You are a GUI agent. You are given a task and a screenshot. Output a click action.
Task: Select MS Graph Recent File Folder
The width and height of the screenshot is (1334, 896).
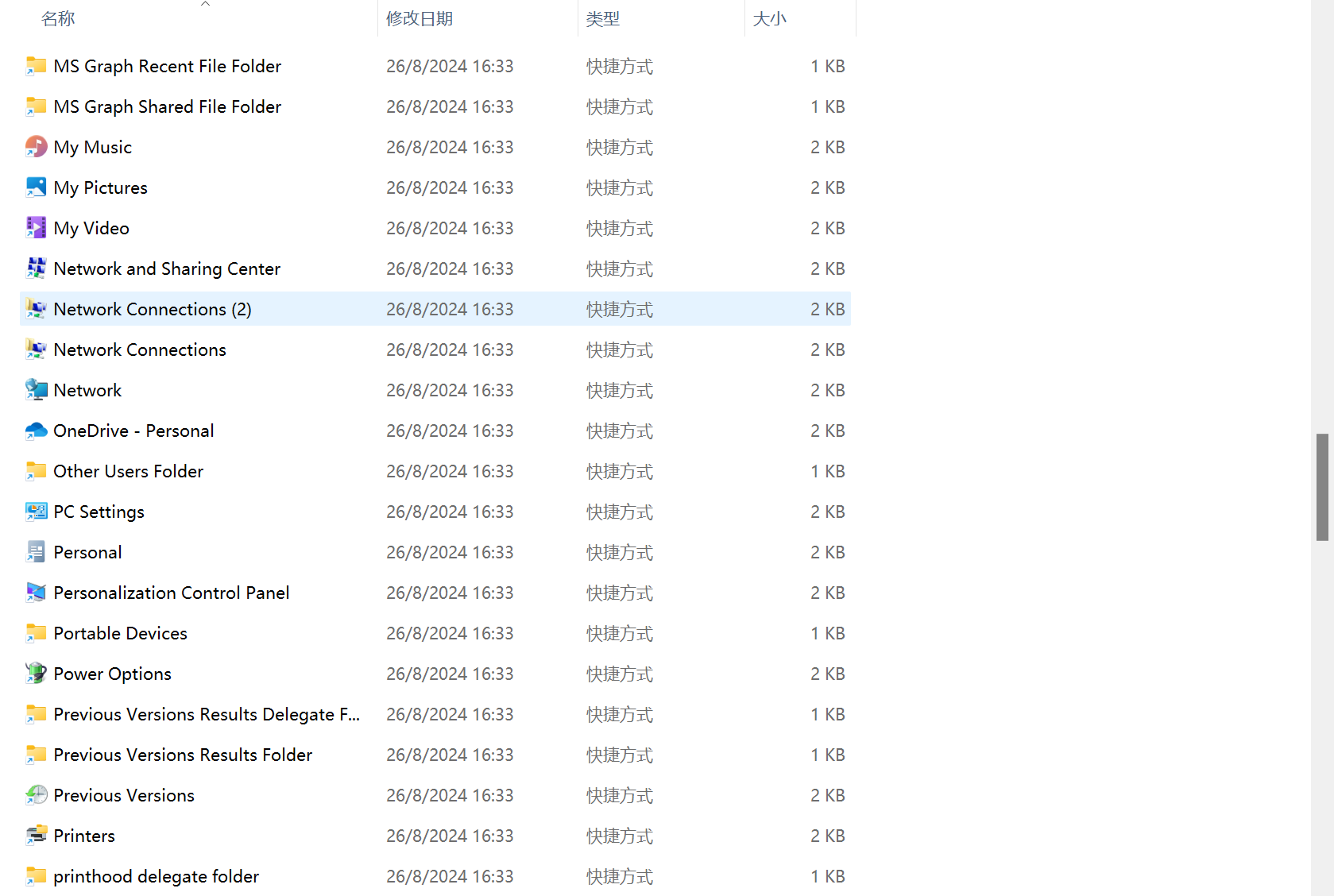(x=167, y=66)
